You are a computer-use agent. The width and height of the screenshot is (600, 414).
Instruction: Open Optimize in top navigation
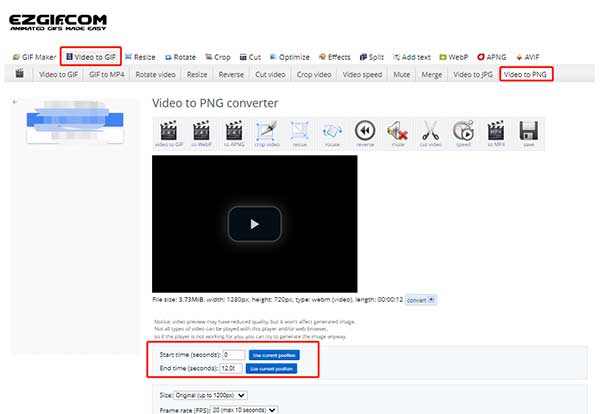coord(290,57)
